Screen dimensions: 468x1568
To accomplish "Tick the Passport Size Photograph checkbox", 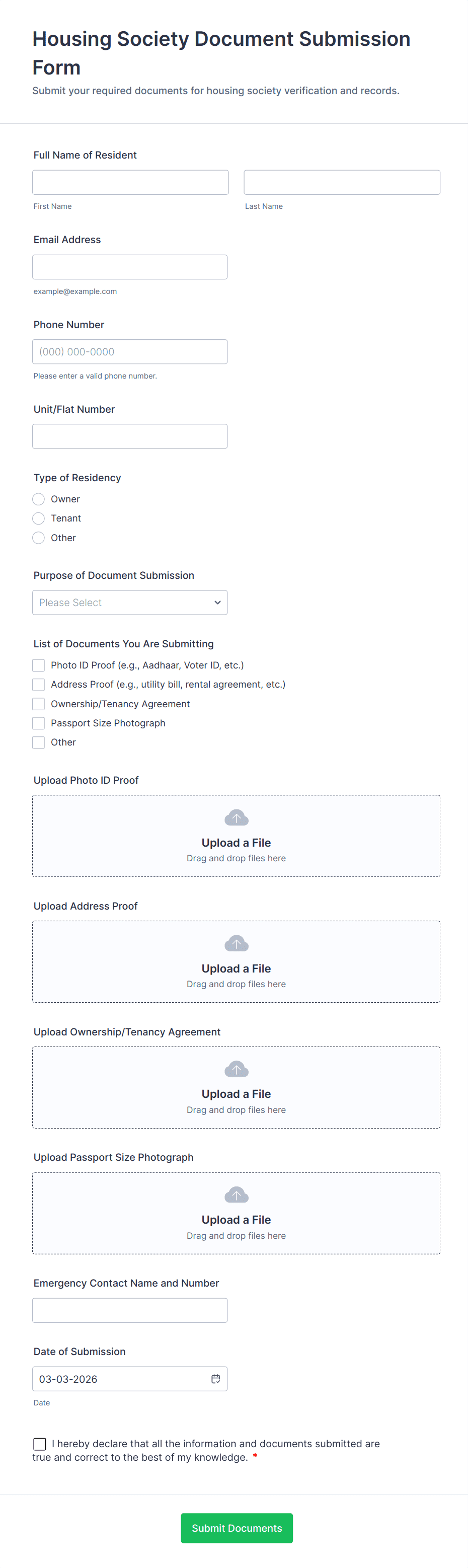I will (39, 723).
